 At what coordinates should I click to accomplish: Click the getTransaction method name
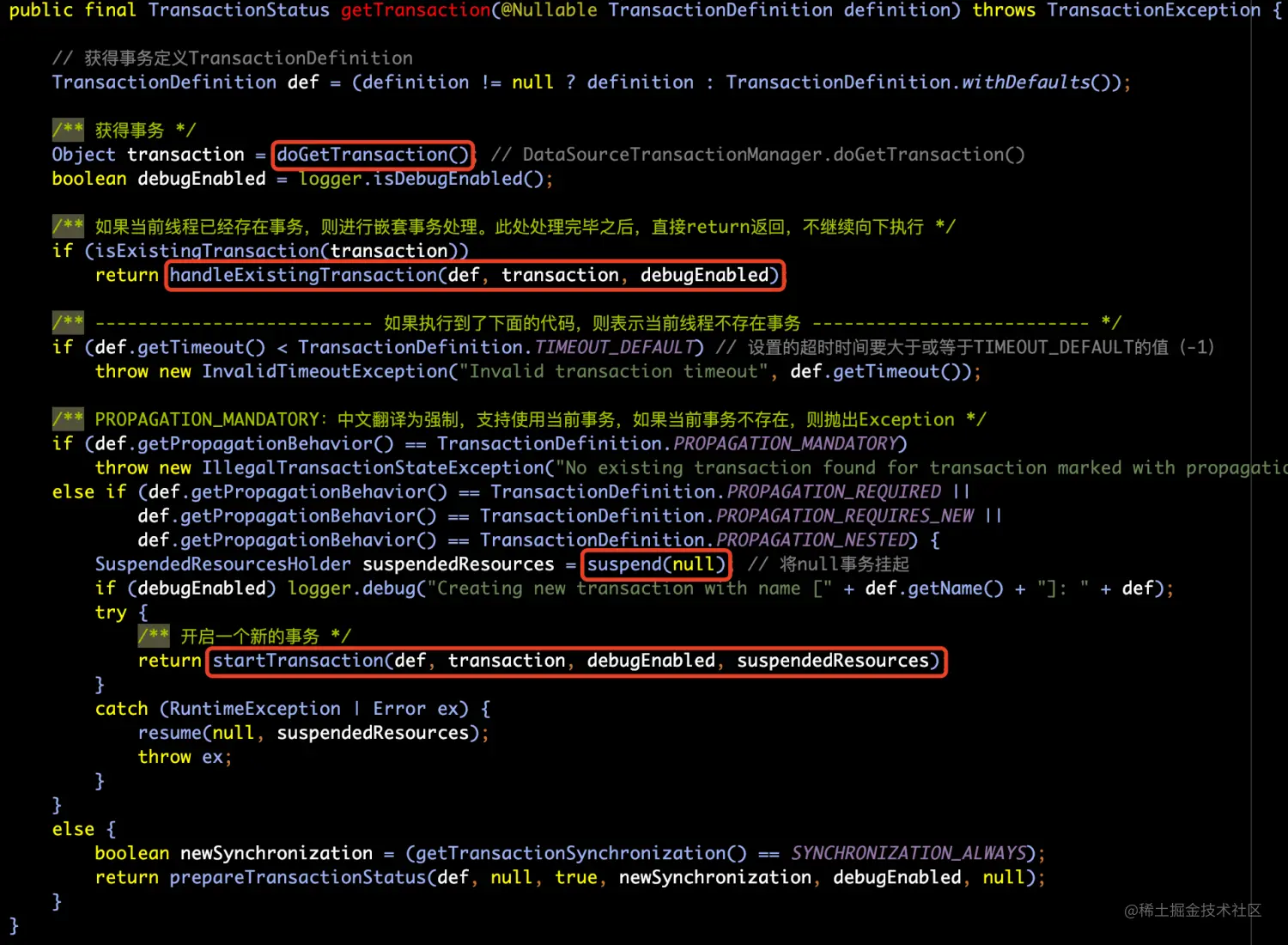416,10
